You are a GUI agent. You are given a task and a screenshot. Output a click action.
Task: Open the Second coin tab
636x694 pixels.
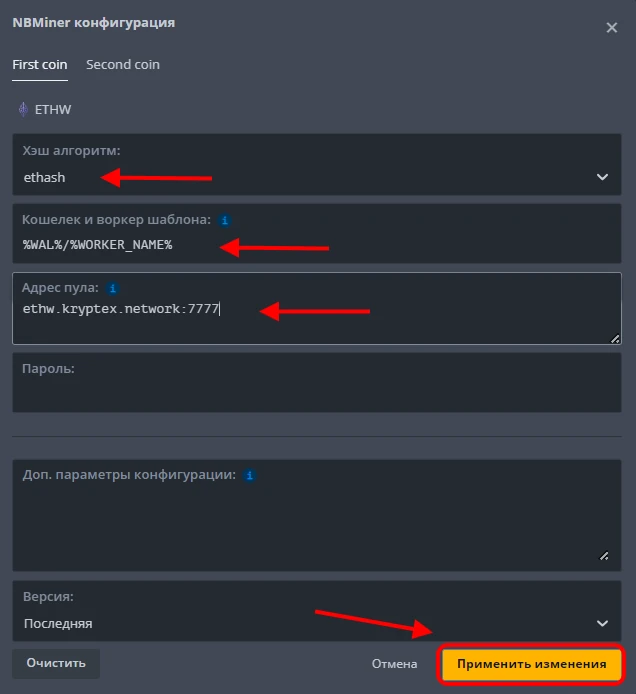[122, 65]
